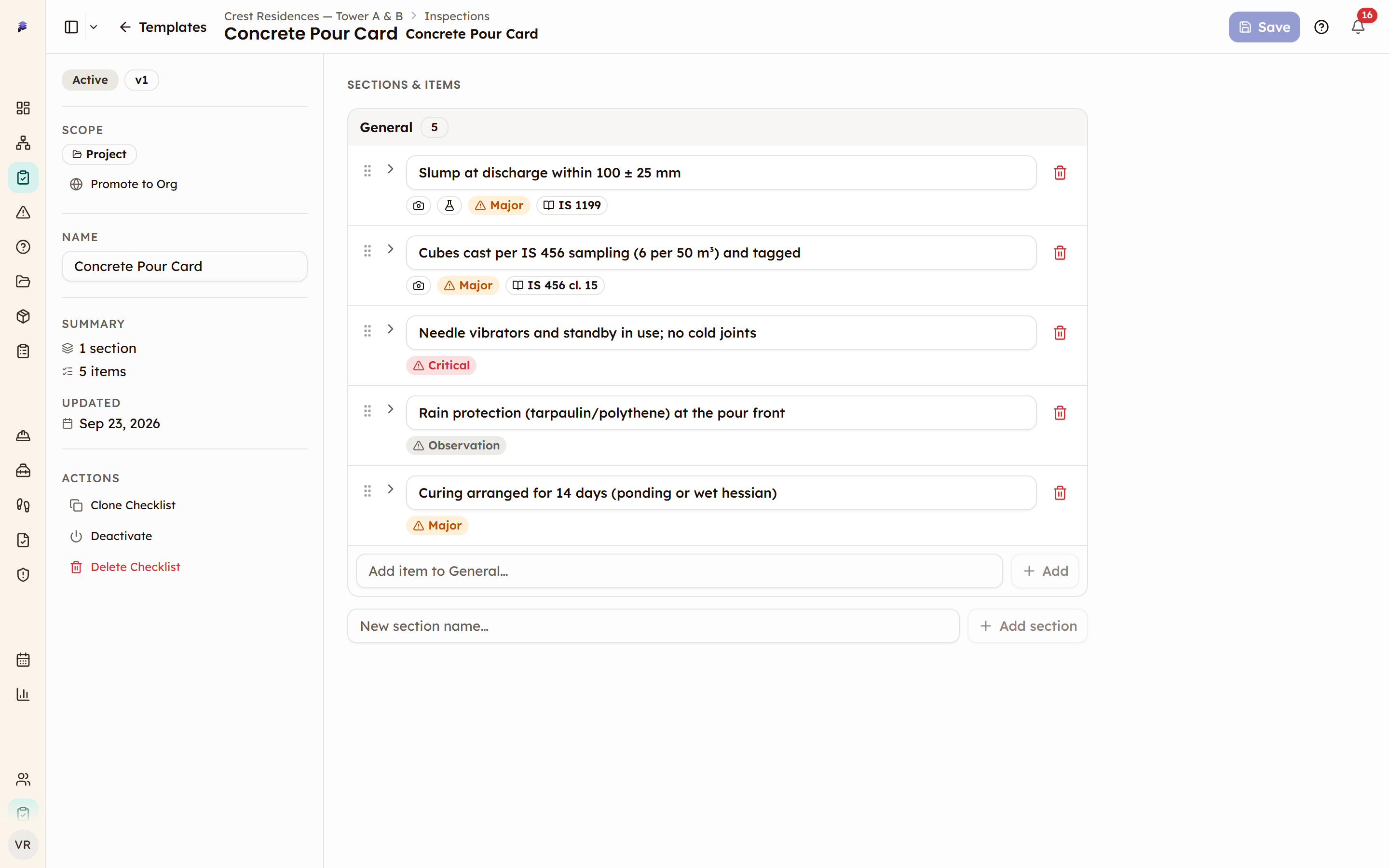Delete the Cubes cast item
1389x868 pixels.
pyautogui.click(x=1060, y=253)
